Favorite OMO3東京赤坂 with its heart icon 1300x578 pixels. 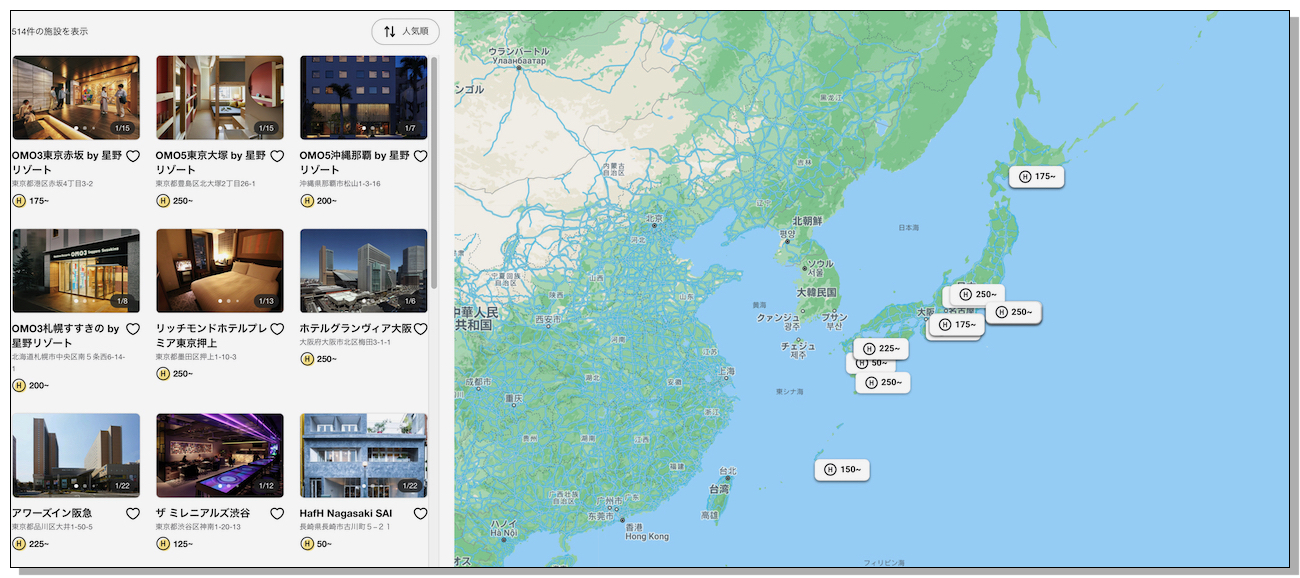(133, 156)
